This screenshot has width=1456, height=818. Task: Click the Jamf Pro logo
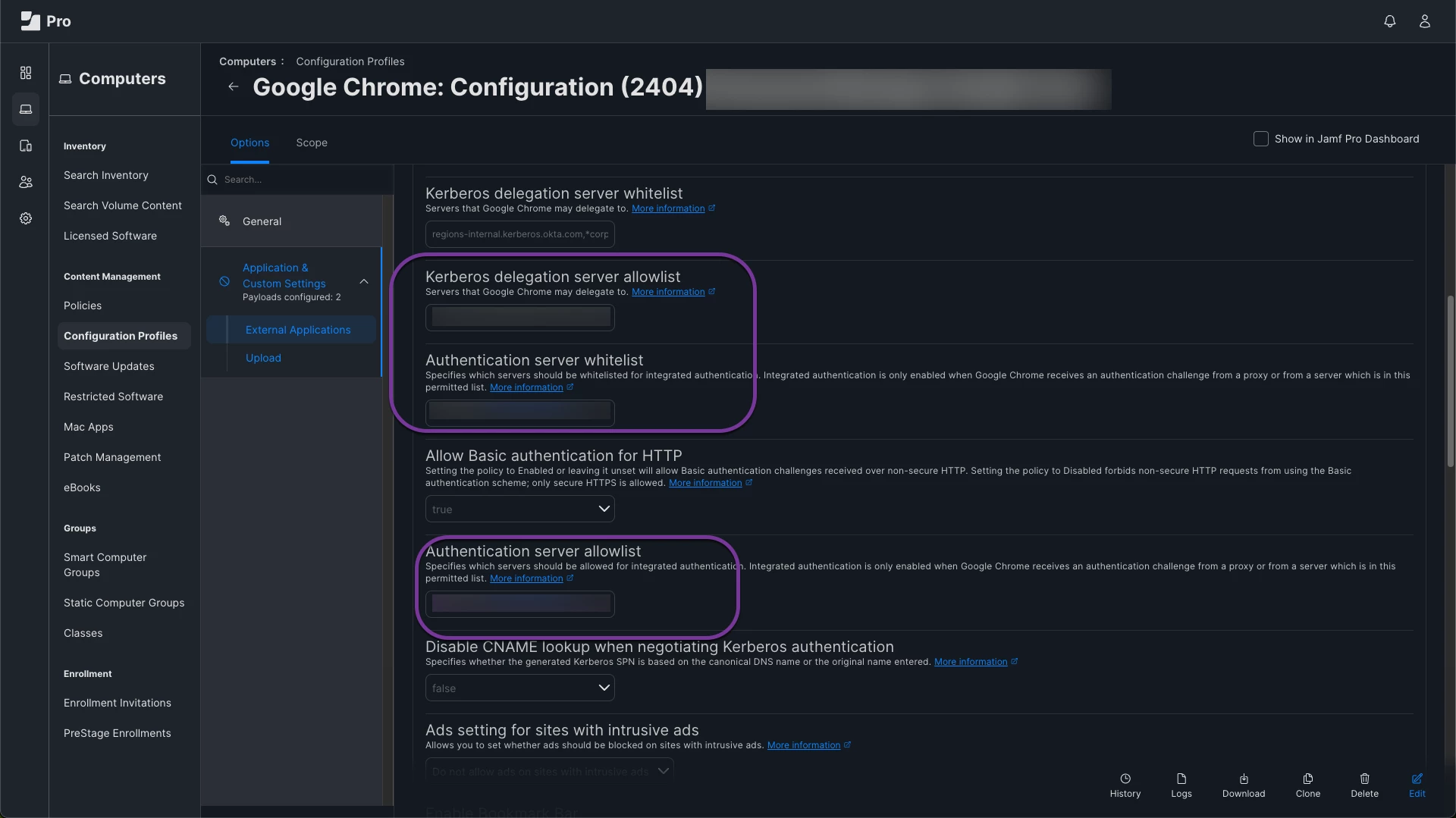[45, 21]
